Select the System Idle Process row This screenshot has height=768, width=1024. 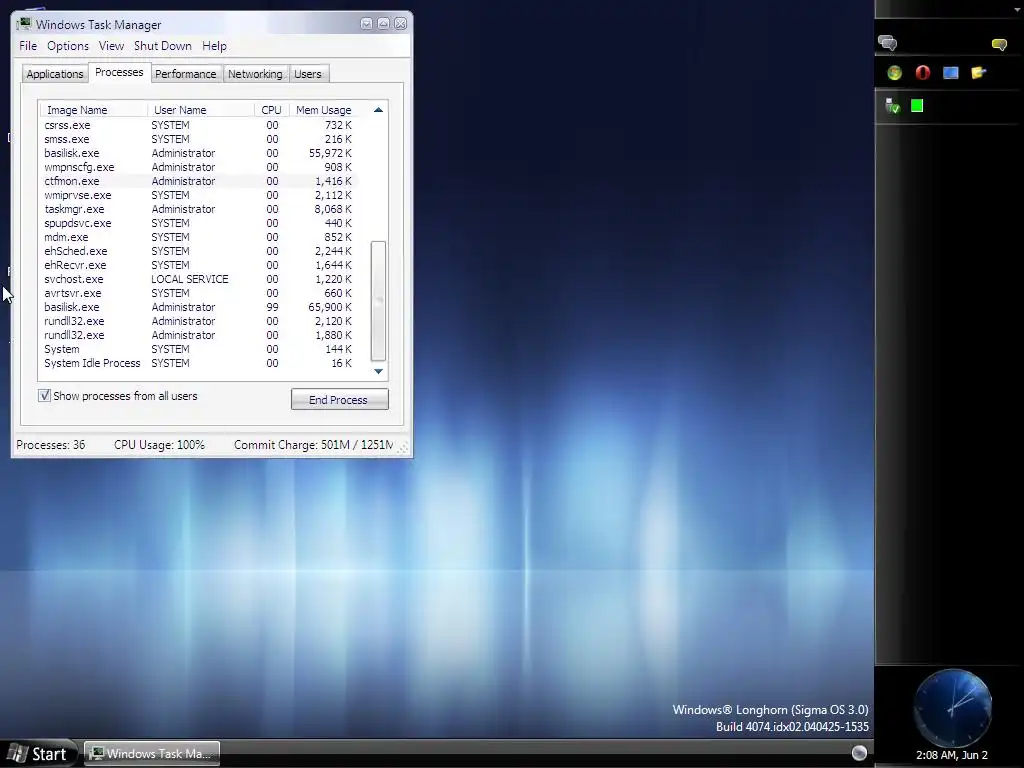click(199, 363)
